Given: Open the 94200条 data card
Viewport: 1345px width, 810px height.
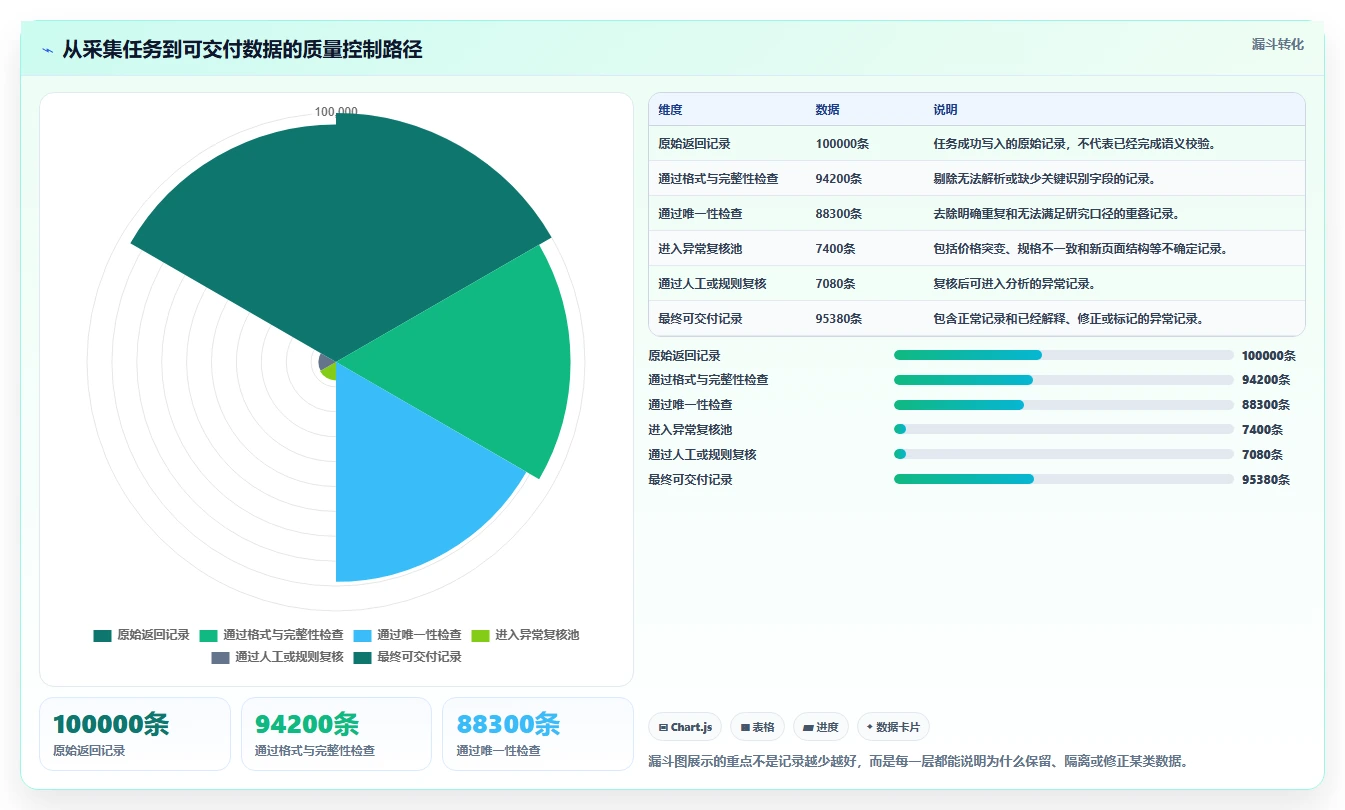Looking at the screenshot, I should pos(336,734).
